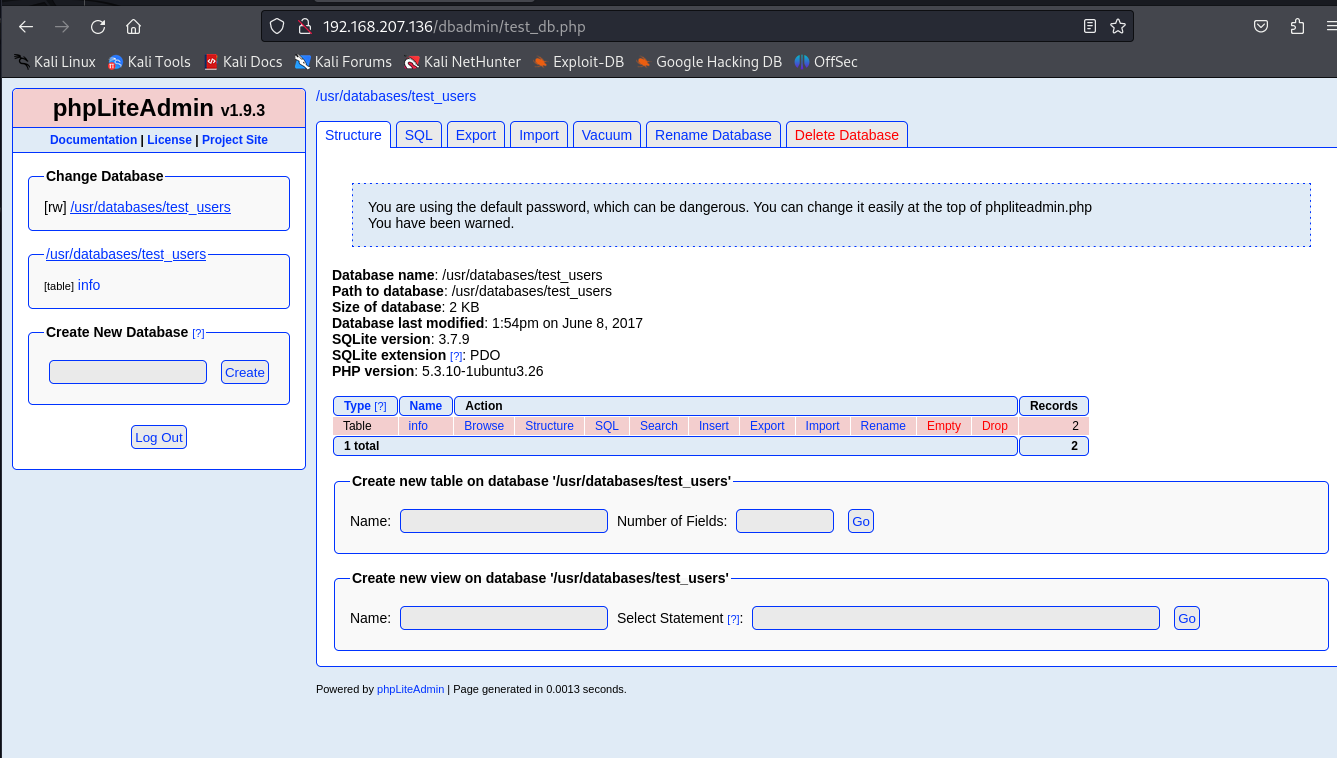The height and width of the screenshot is (758, 1337).
Task: Go back using the browser back arrow
Action: tap(26, 27)
